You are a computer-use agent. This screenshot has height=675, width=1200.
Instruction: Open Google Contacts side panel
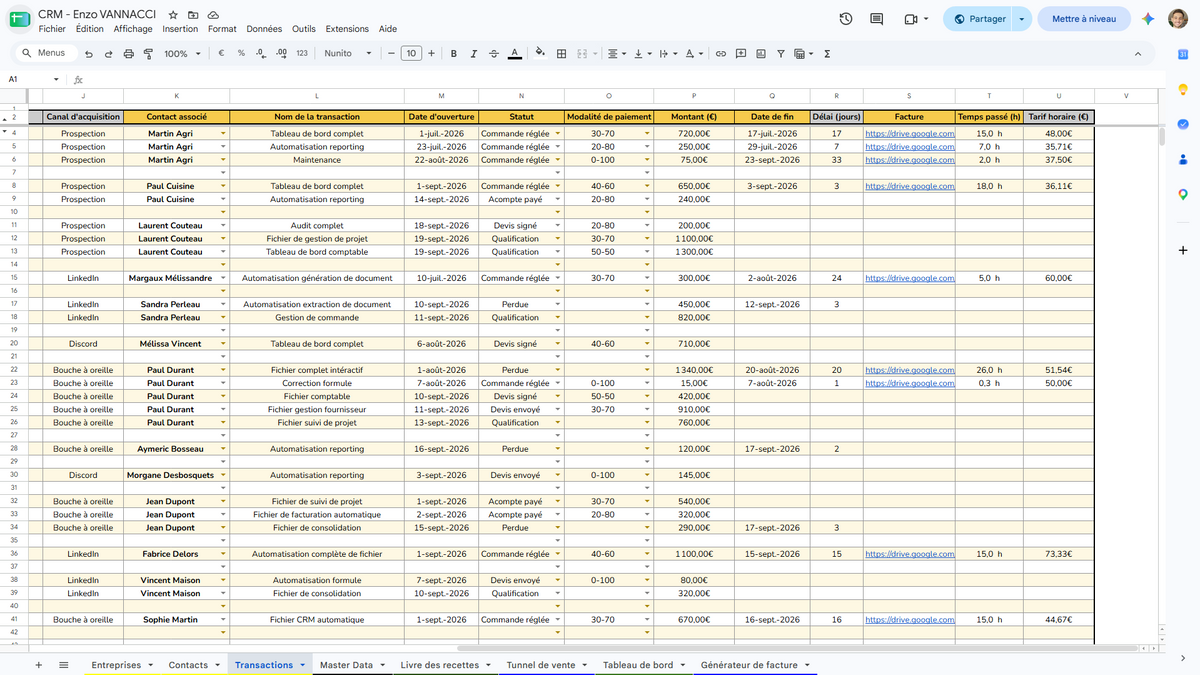pyautogui.click(x=1182, y=159)
